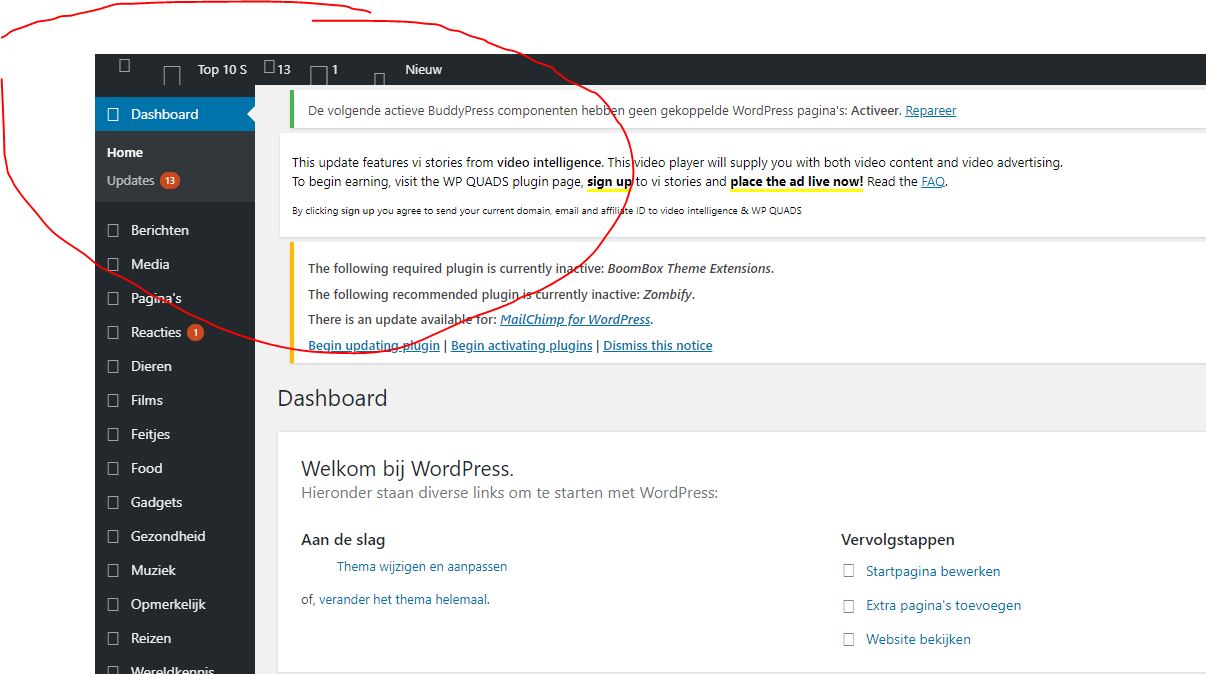Screen dimensions: 1206x674
Task: Open the FAQ link
Action: [933, 182]
